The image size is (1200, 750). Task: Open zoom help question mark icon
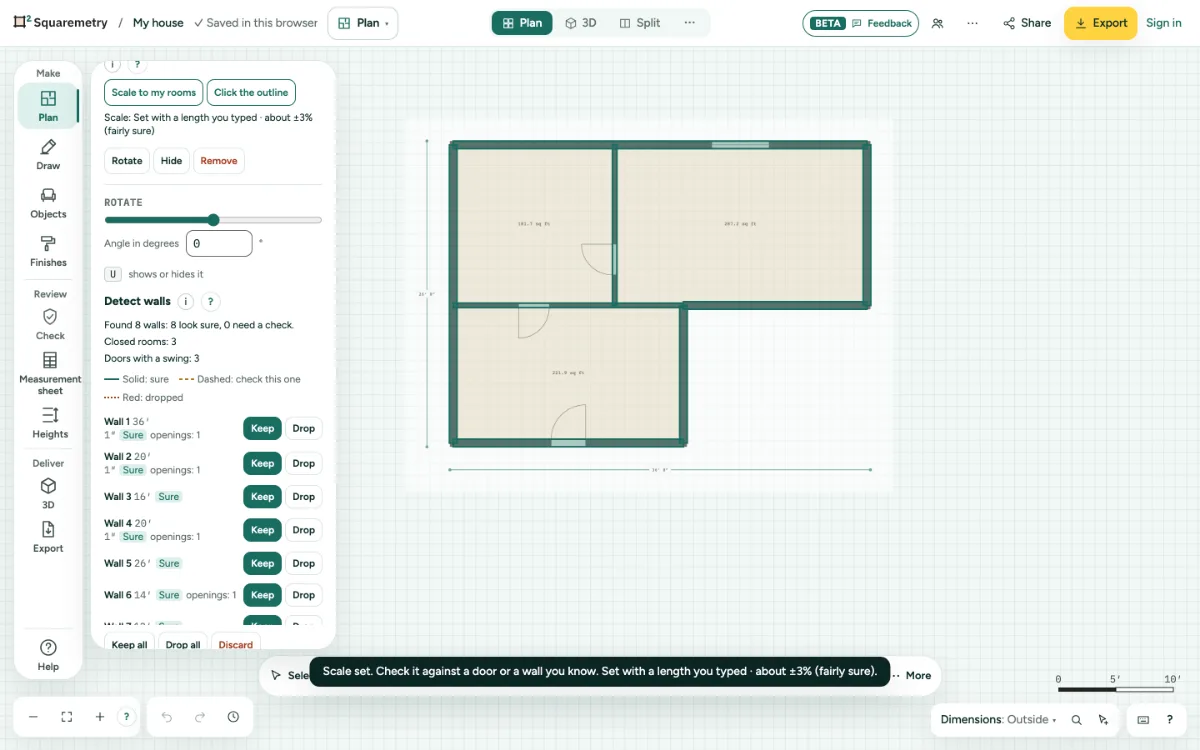tap(126, 717)
